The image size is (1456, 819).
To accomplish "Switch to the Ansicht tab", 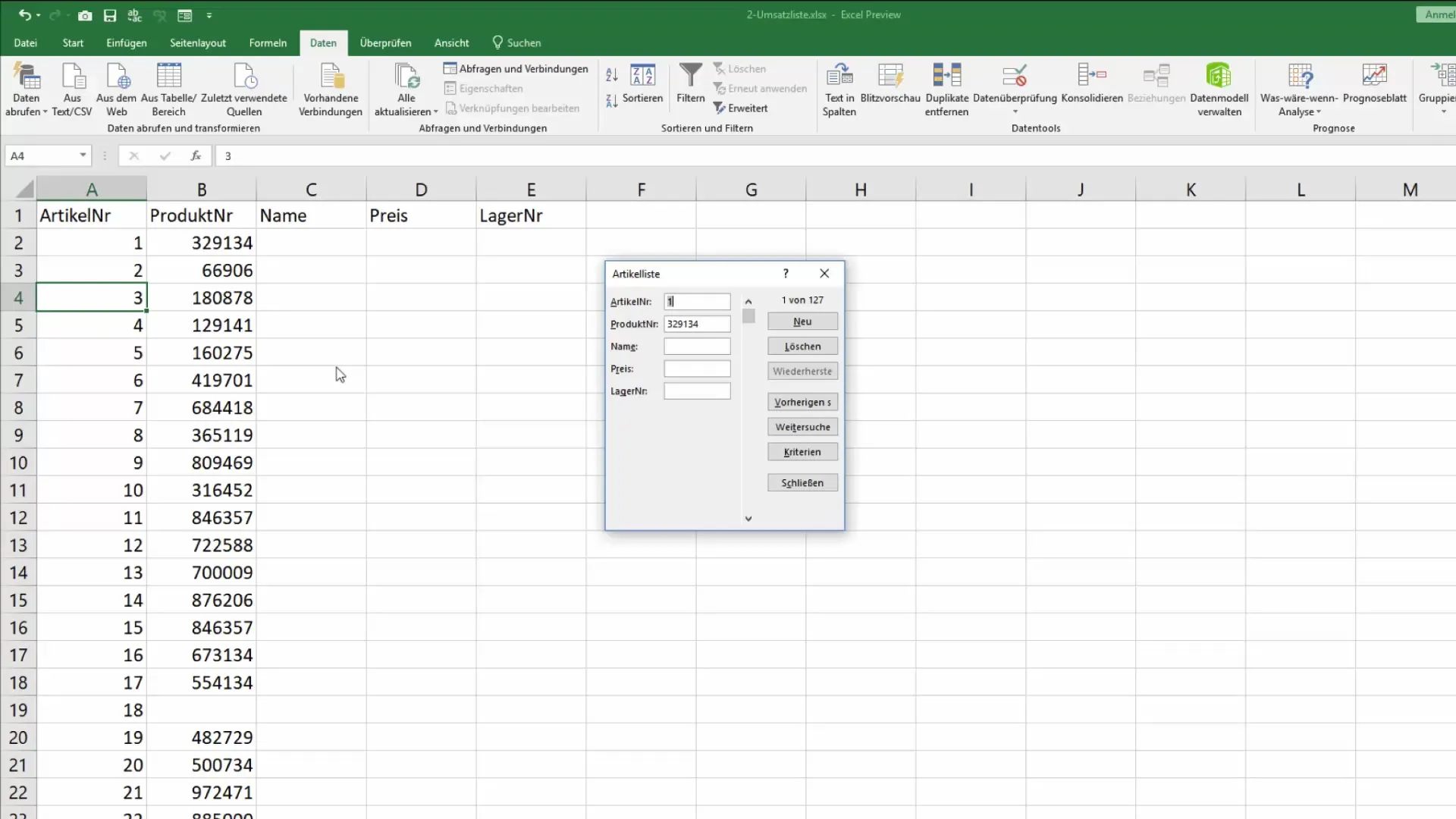I will pyautogui.click(x=451, y=43).
